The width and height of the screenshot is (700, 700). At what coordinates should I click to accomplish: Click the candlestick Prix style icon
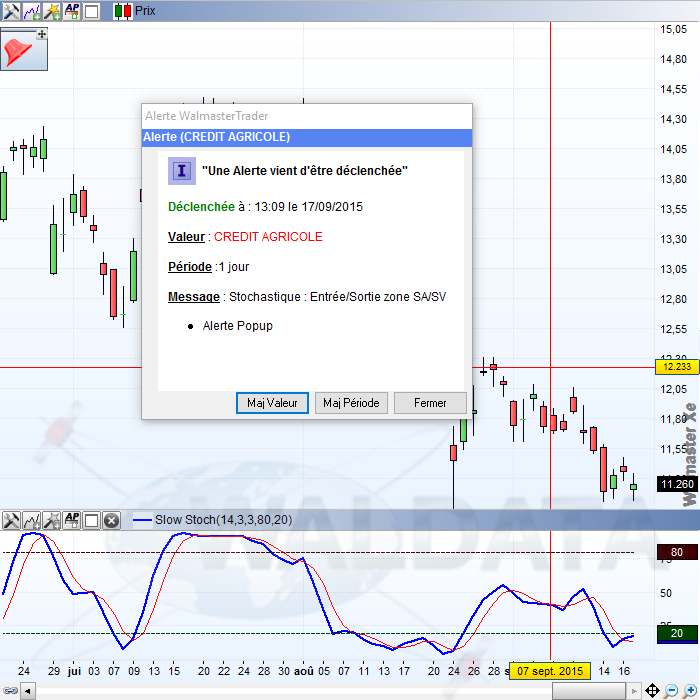122,11
